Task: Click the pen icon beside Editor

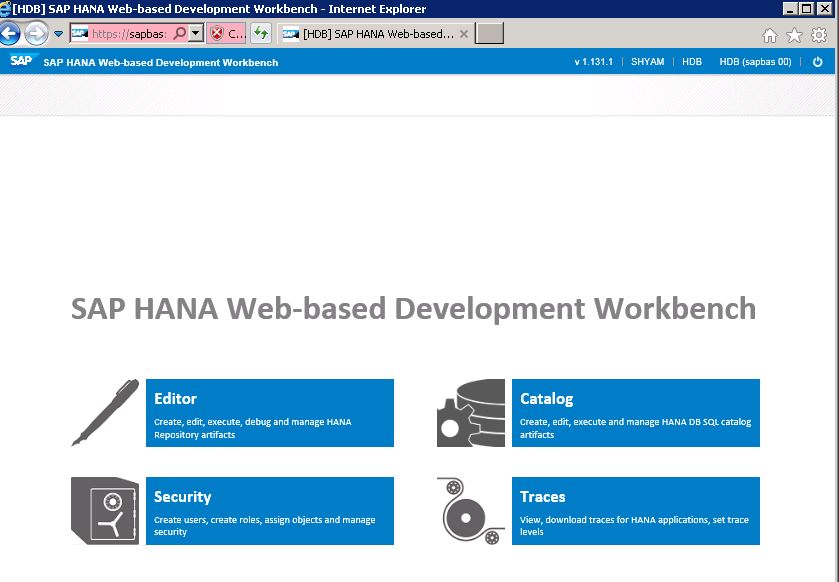Action: (105, 412)
